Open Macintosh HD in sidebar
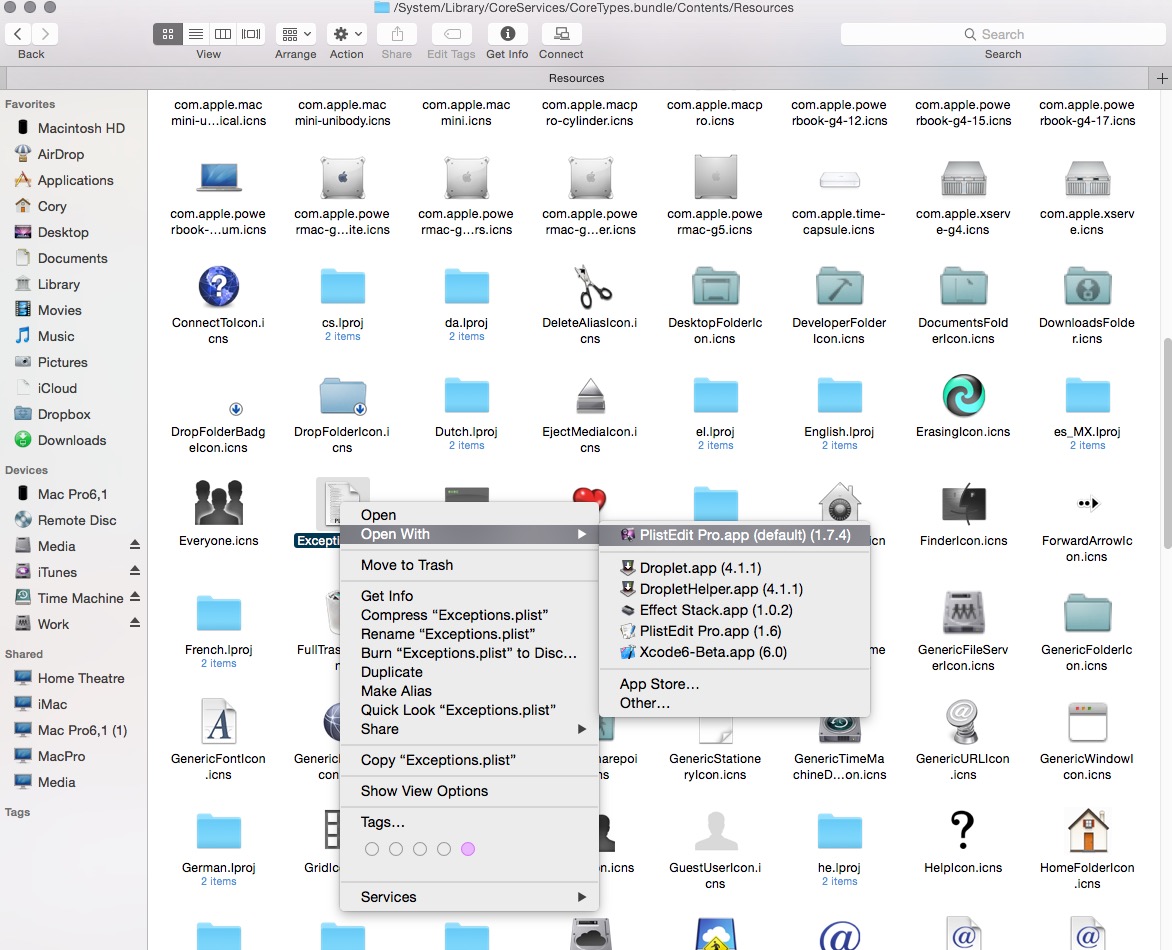The image size is (1172, 950). pyautogui.click(x=81, y=128)
